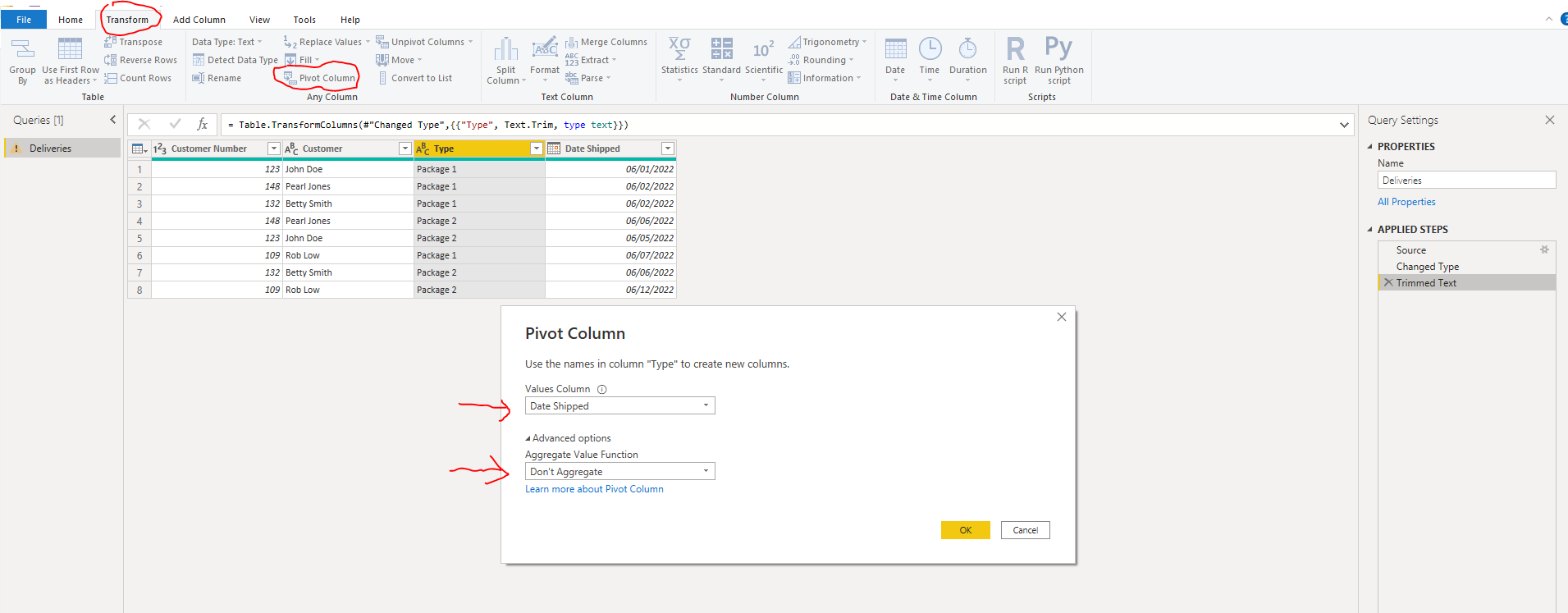
Task: Expand the formula bar with the chevron
Action: coord(1344,125)
